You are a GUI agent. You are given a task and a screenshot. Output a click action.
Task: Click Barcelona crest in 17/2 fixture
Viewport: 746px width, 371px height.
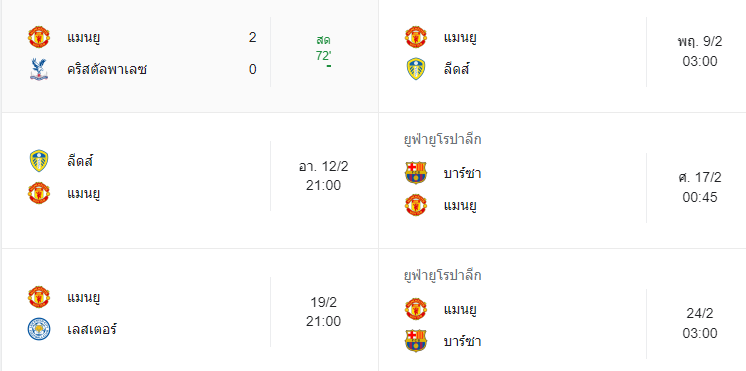pyautogui.click(x=416, y=173)
